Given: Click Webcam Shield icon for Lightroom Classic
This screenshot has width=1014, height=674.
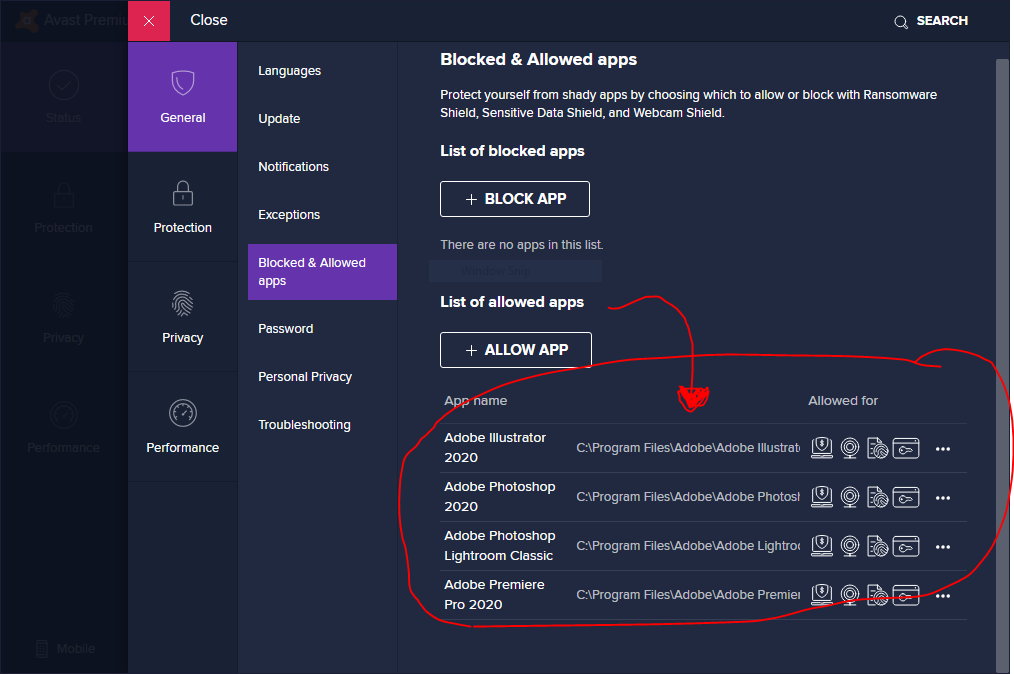Looking at the screenshot, I should [850, 546].
